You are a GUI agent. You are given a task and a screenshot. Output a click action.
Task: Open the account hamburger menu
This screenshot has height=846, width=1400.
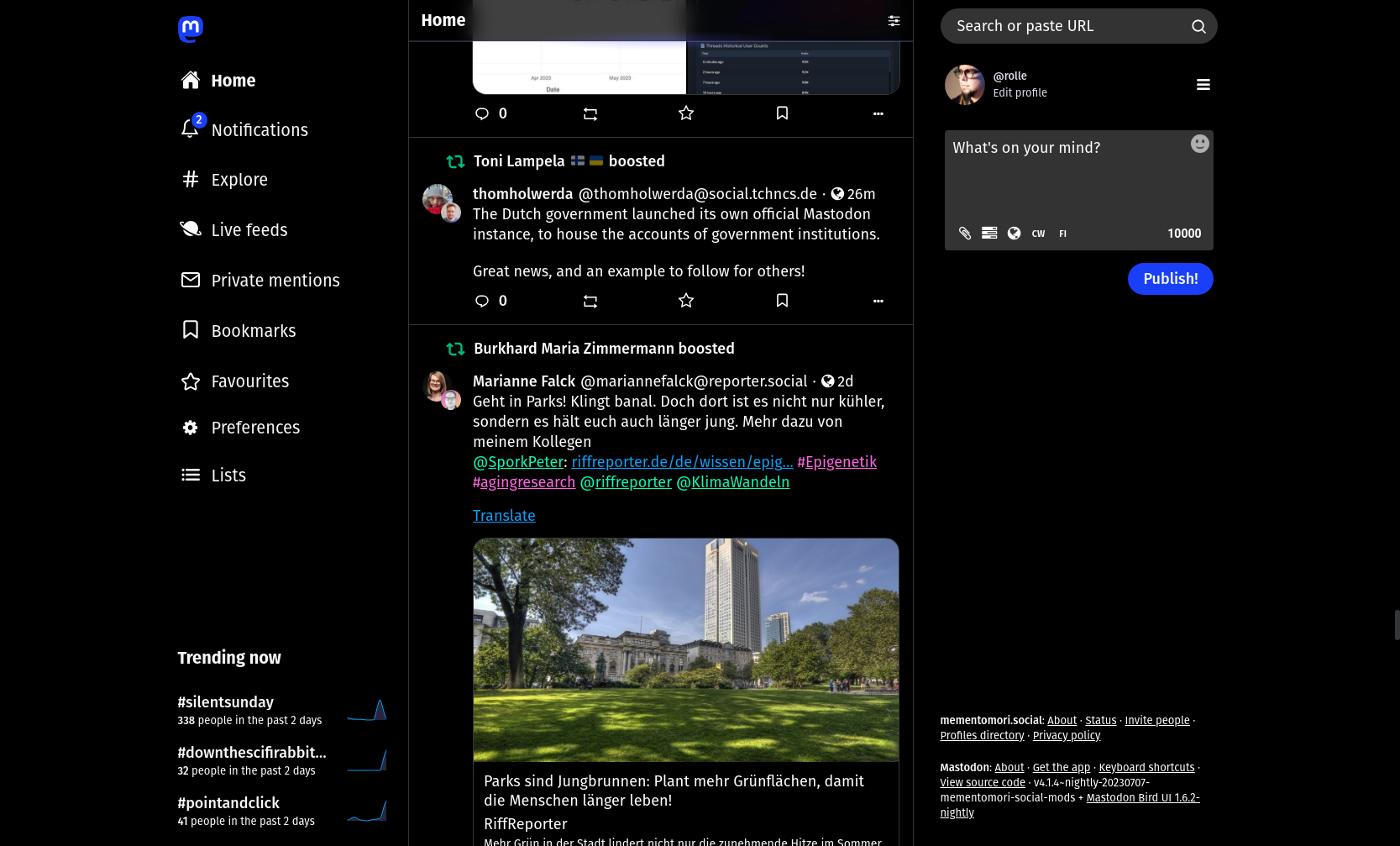coord(1203,85)
